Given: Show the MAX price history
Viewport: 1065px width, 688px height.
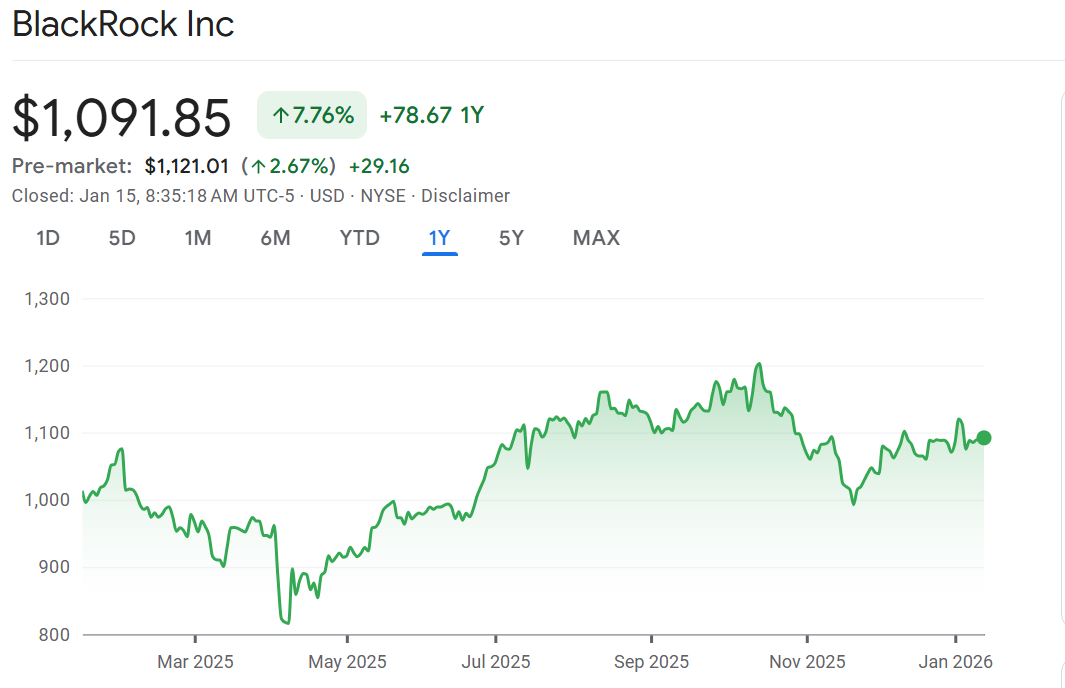Looking at the screenshot, I should [596, 238].
